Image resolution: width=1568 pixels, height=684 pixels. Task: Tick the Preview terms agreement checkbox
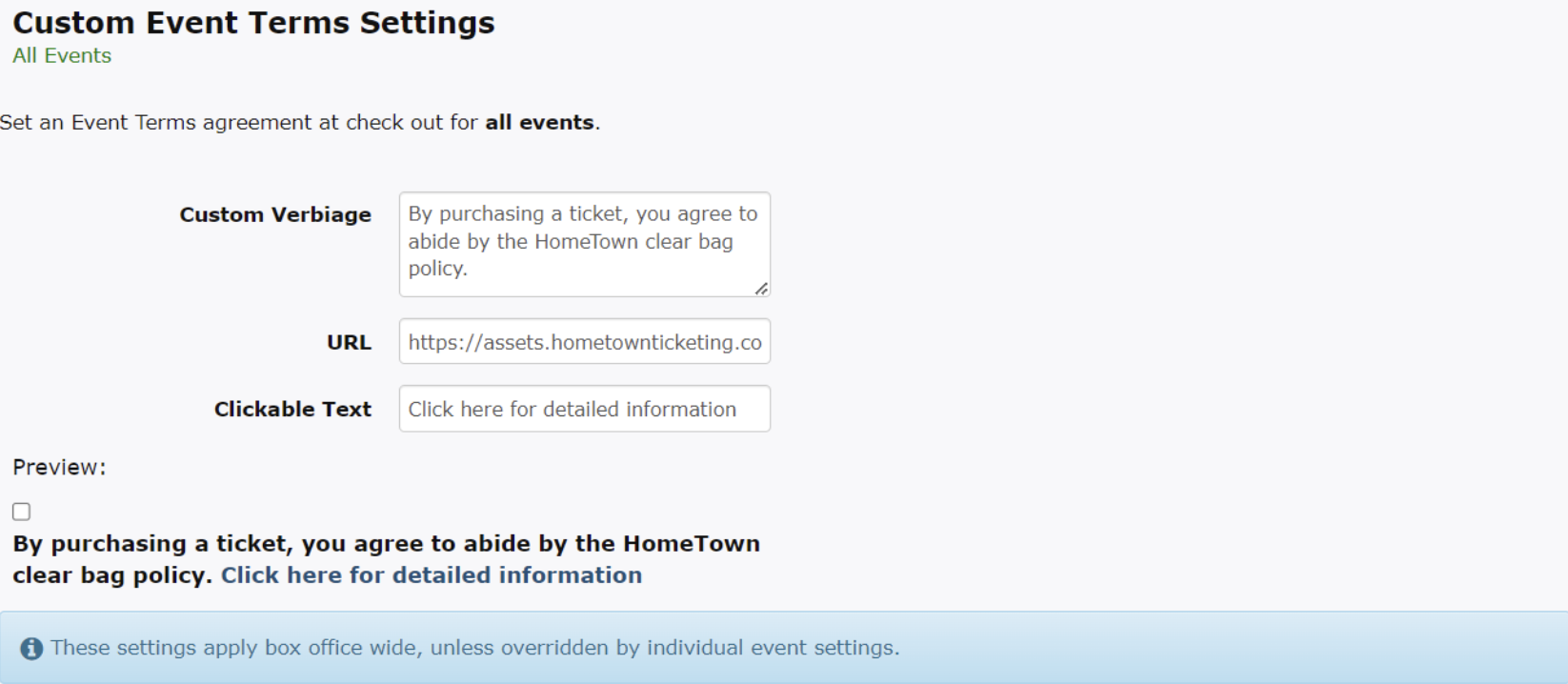coord(22,512)
